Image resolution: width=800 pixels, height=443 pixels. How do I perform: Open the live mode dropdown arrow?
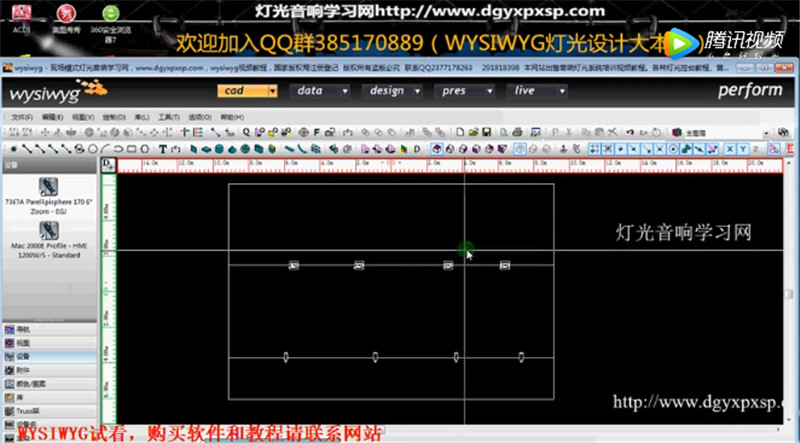pyautogui.click(x=562, y=91)
